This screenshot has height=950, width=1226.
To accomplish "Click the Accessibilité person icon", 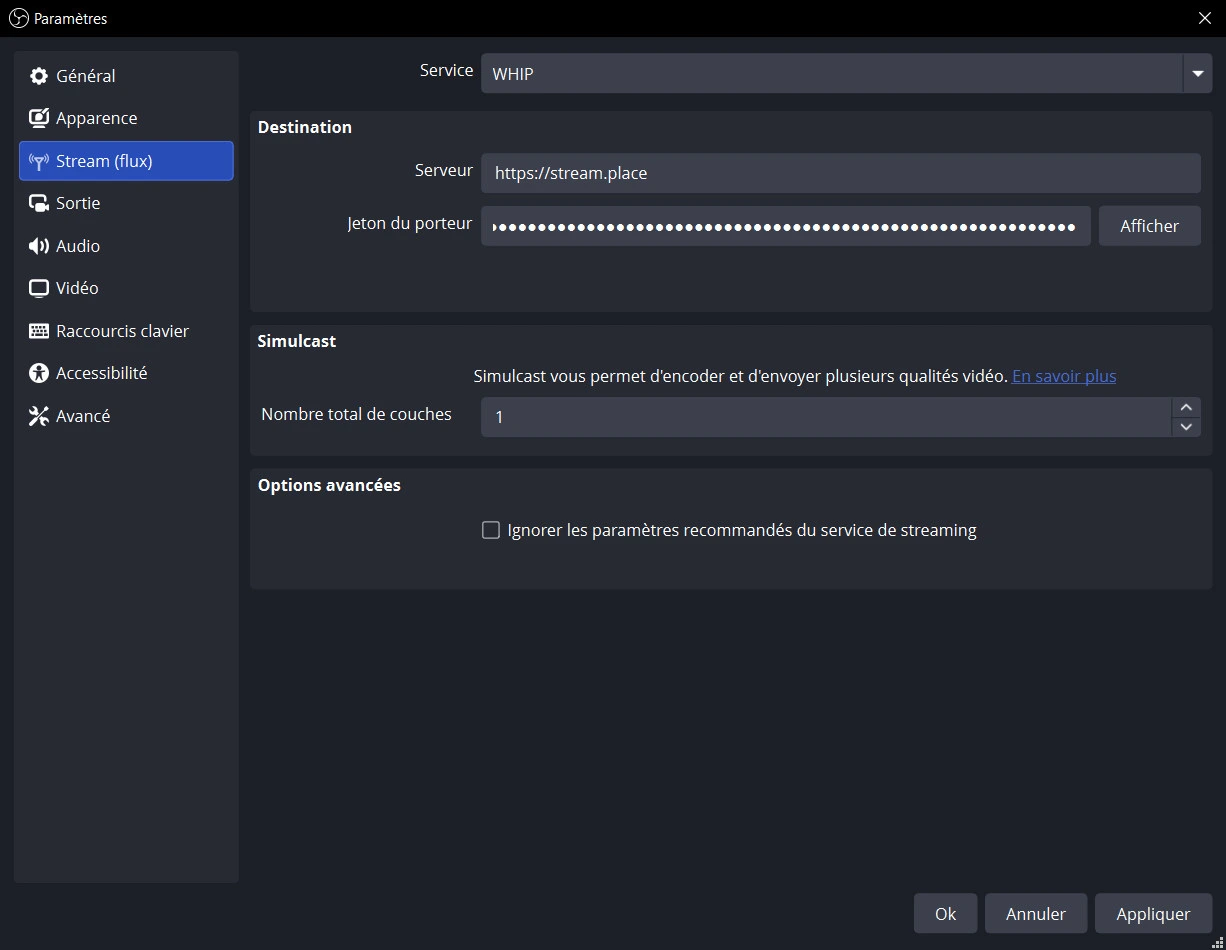I will 39,373.
